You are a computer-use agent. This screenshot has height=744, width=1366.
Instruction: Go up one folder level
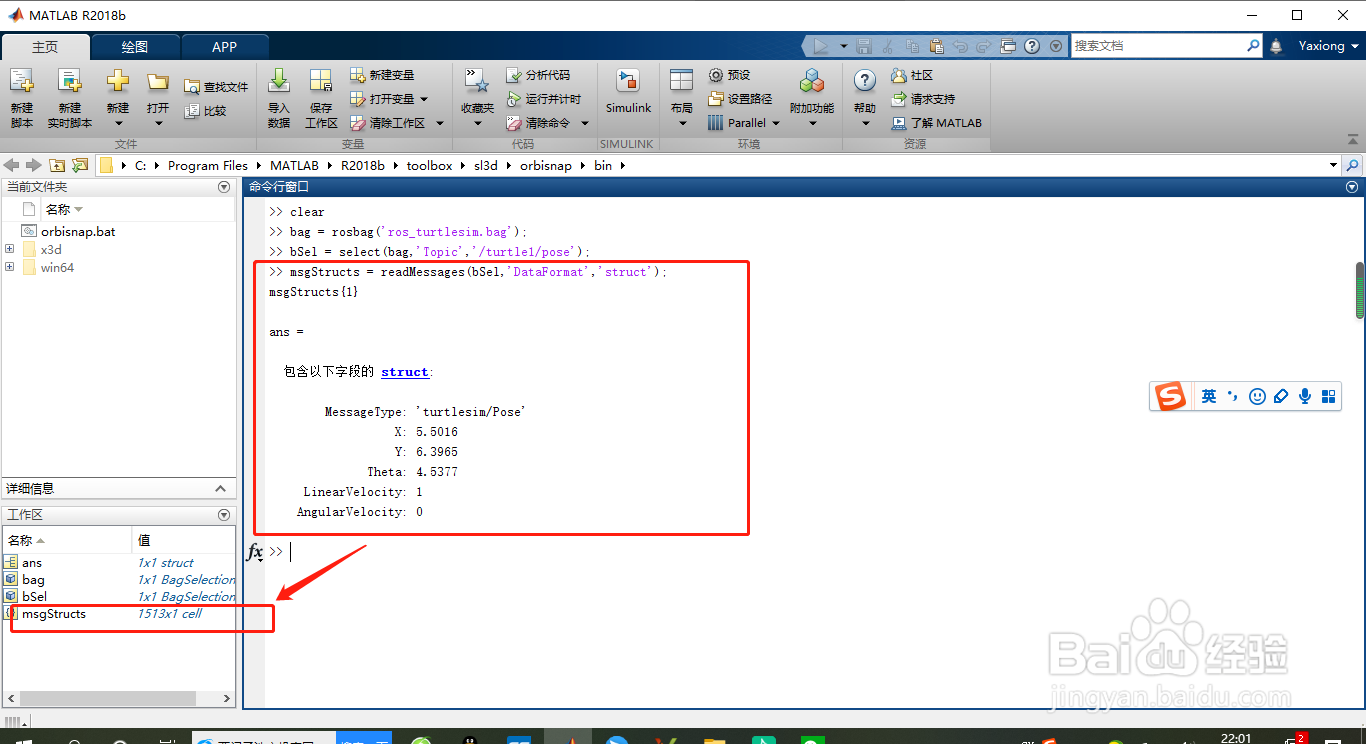(x=57, y=165)
